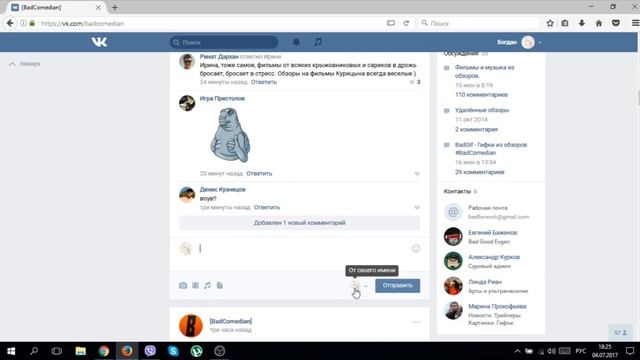
Task: Like Денис Кузнецов's comment
Action: tap(417, 208)
